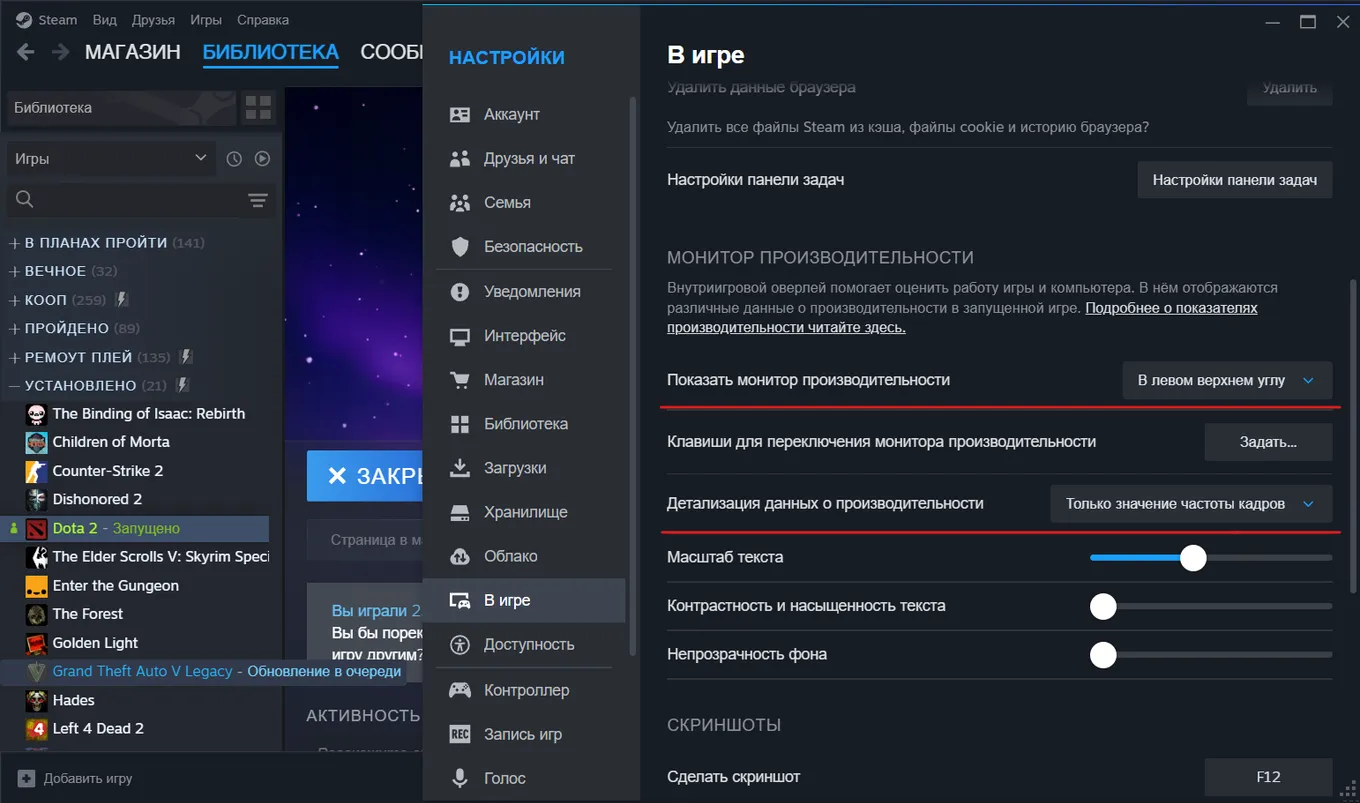Click the Counter-Strike 2 game icon
Viewport: 1360px width, 803px height.
tap(36, 471)
